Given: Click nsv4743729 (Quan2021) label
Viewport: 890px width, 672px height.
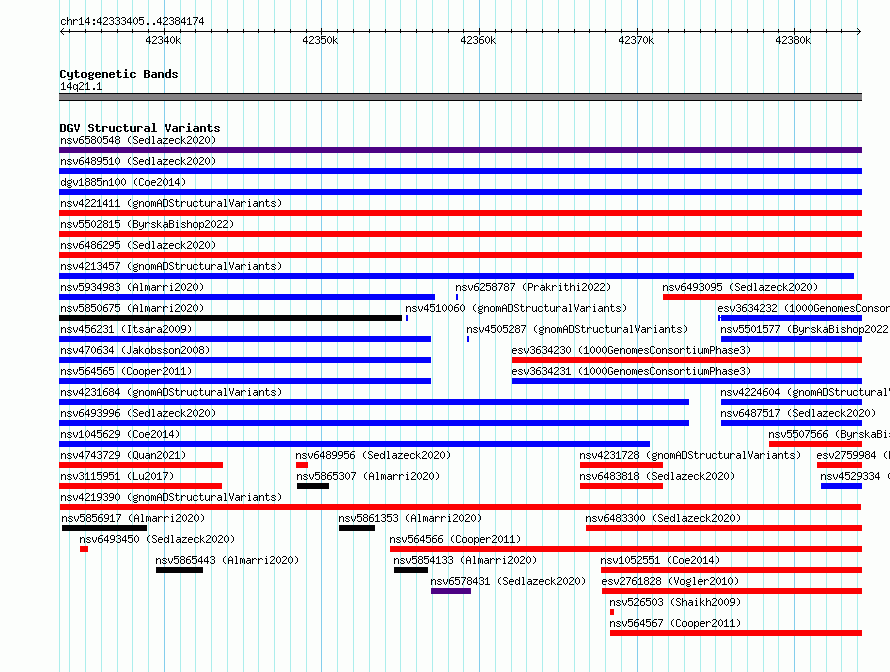Looking at the screenshot, I should tap(123, 455).
